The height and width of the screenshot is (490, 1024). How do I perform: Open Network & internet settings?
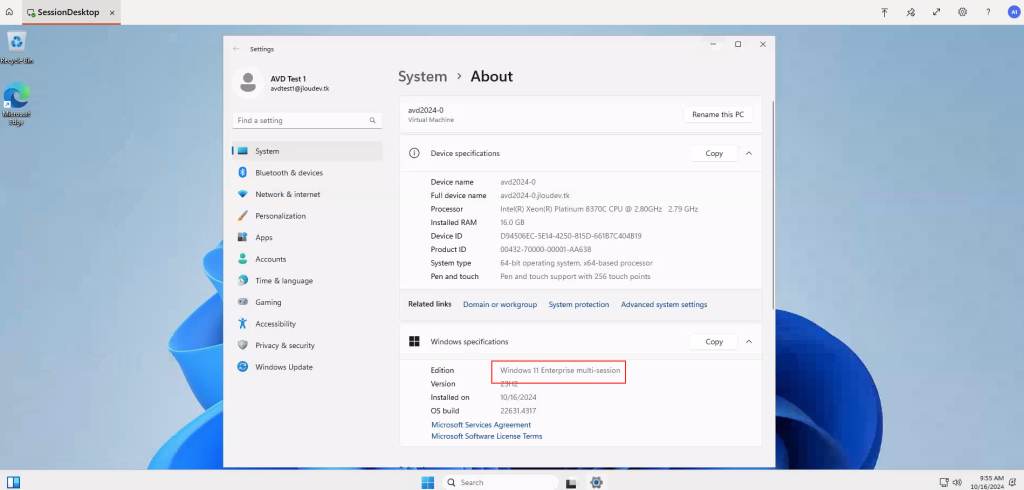click(x=307, y=194)
